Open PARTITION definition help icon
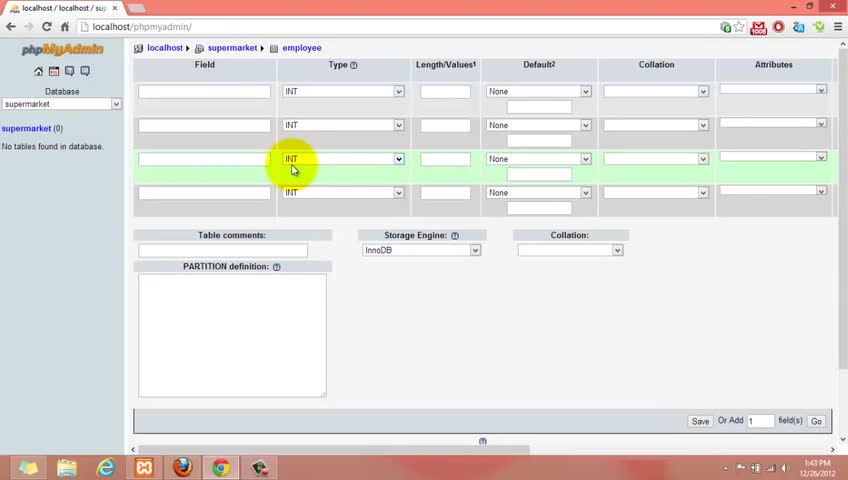This screenshot has width=848, height=480. [x=276, y=267]
